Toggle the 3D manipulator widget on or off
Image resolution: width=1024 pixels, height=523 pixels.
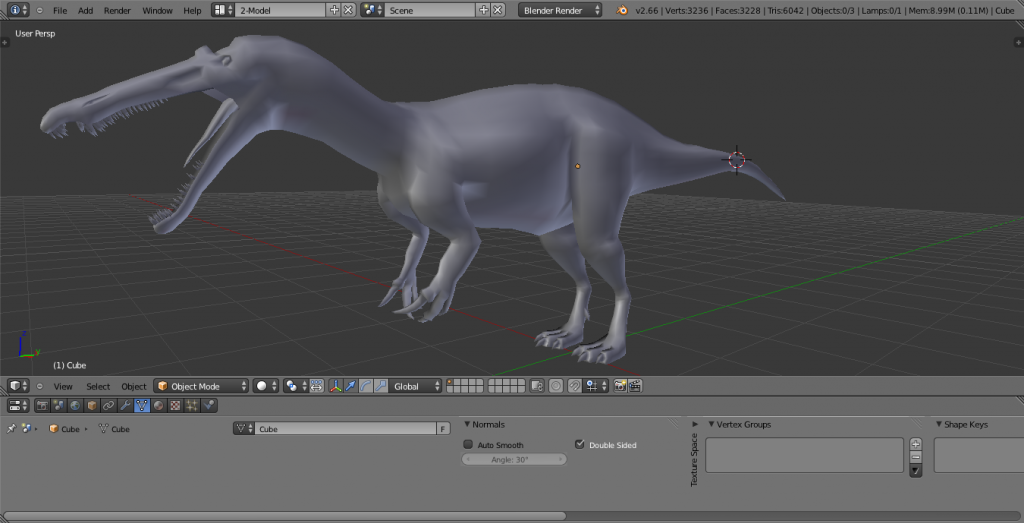pos(335,386)
